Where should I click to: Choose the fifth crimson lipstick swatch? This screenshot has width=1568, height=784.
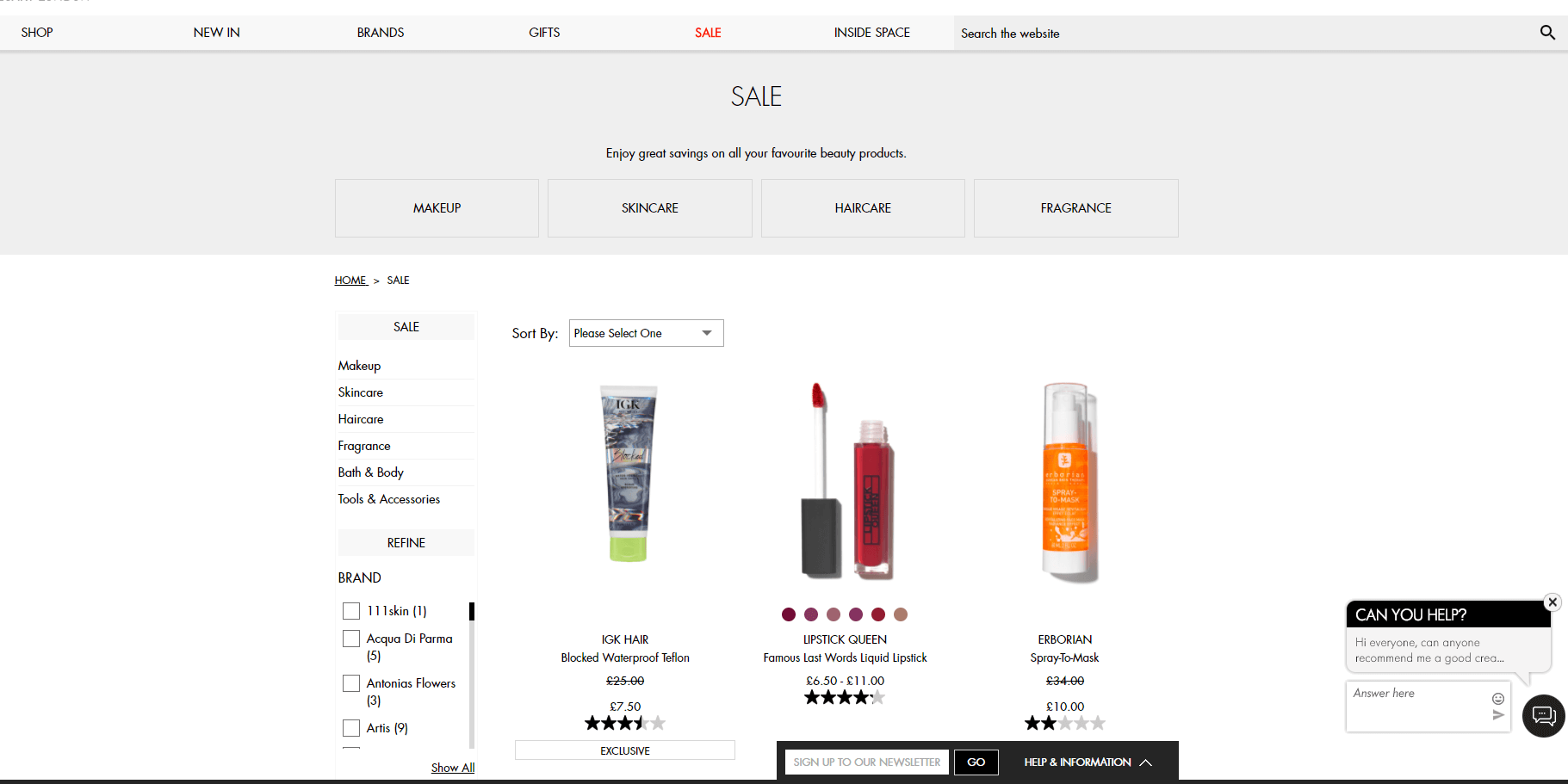[878, 614]
